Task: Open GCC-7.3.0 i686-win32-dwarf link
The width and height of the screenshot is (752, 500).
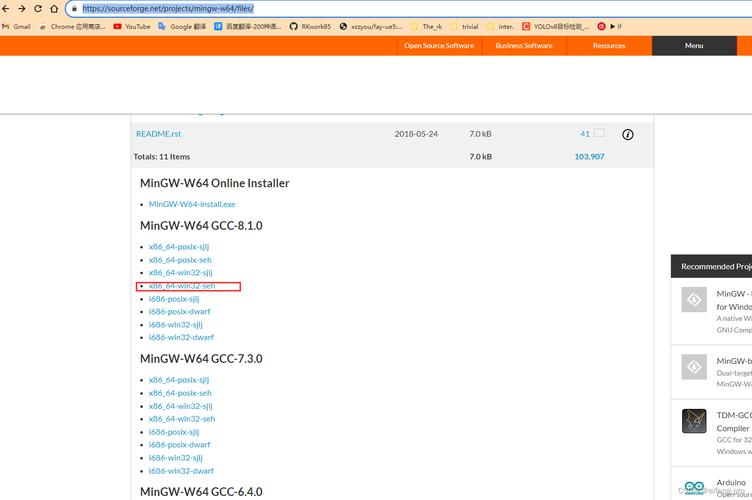Action: click(181, 471)
